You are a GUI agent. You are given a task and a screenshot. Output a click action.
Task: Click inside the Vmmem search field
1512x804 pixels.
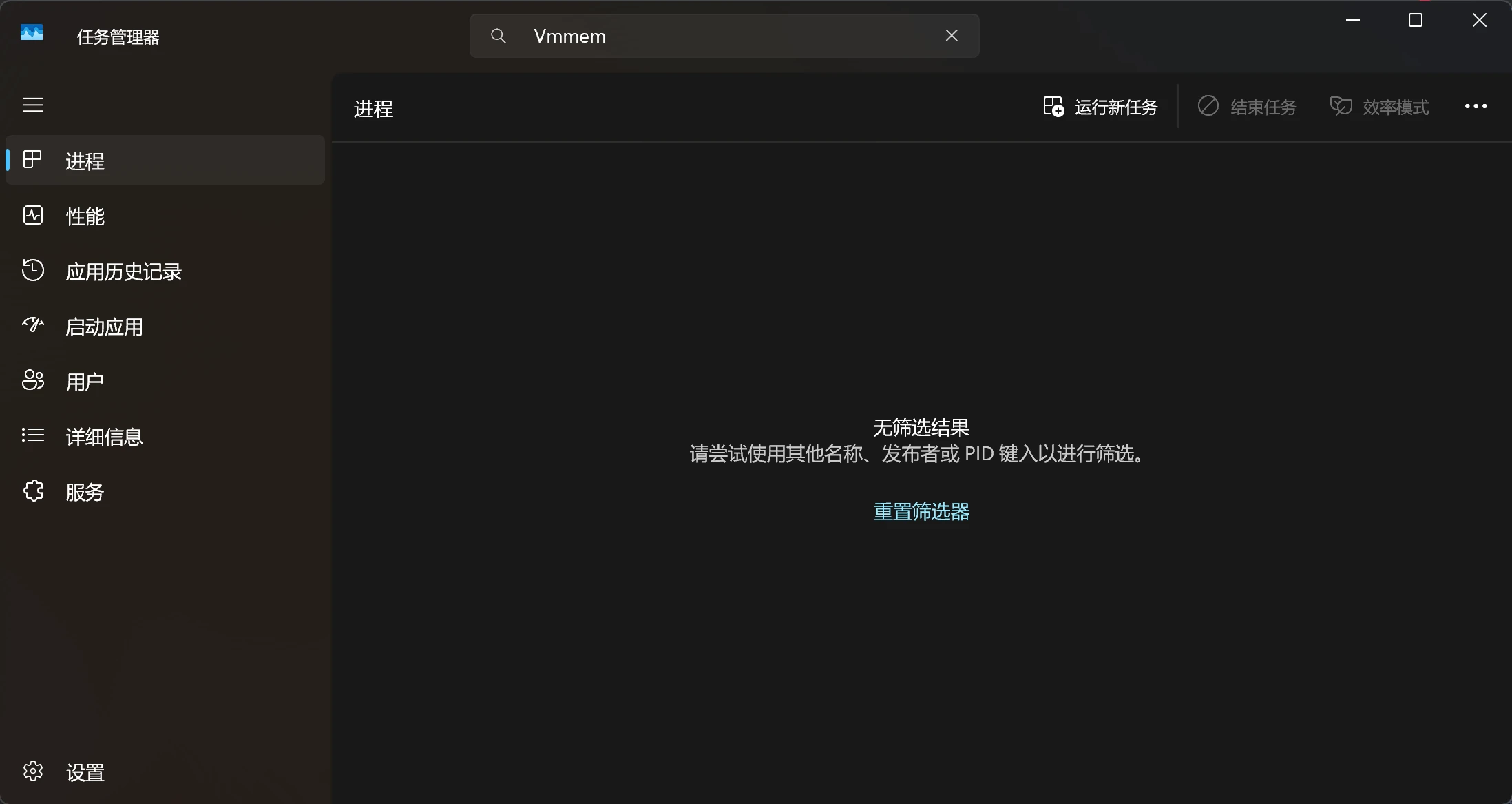point(723,36)
